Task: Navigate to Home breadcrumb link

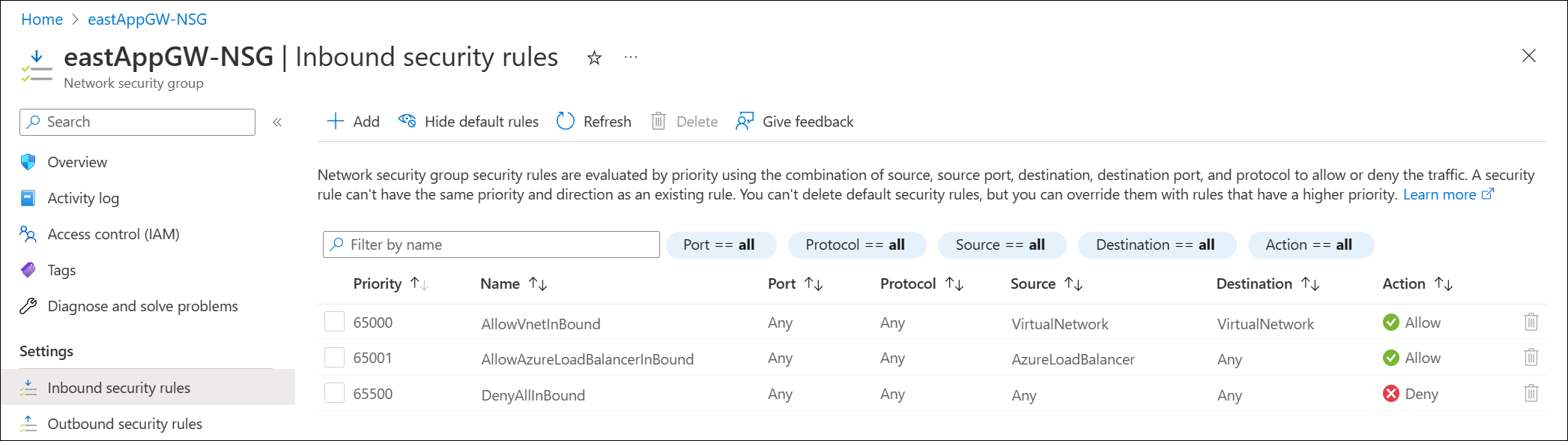Action: [x=42, y=19]
